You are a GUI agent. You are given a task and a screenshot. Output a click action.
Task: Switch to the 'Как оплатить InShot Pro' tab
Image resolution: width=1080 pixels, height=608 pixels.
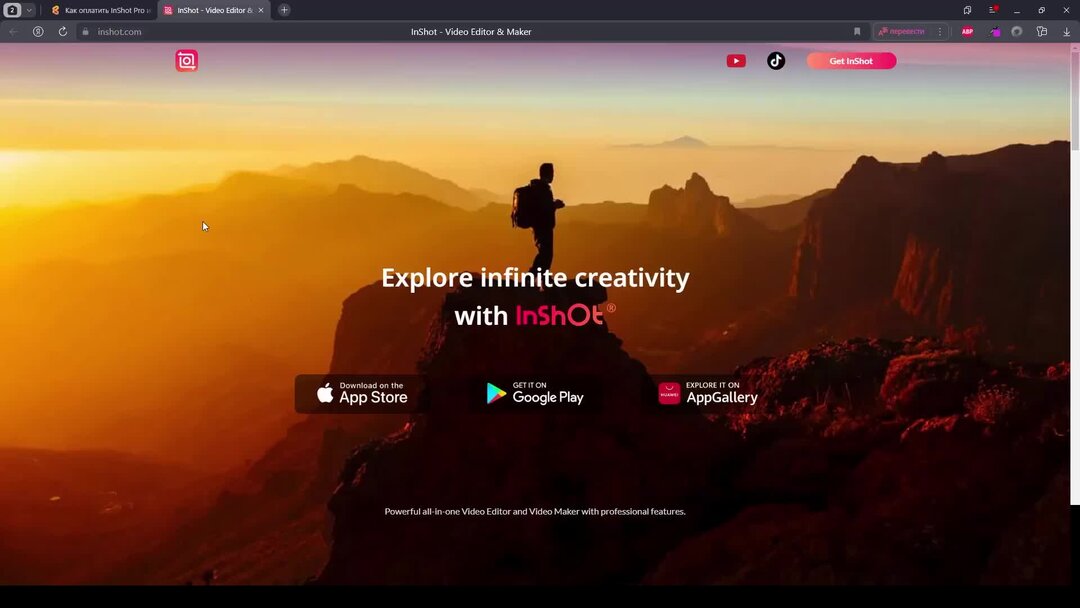[101, 10]
